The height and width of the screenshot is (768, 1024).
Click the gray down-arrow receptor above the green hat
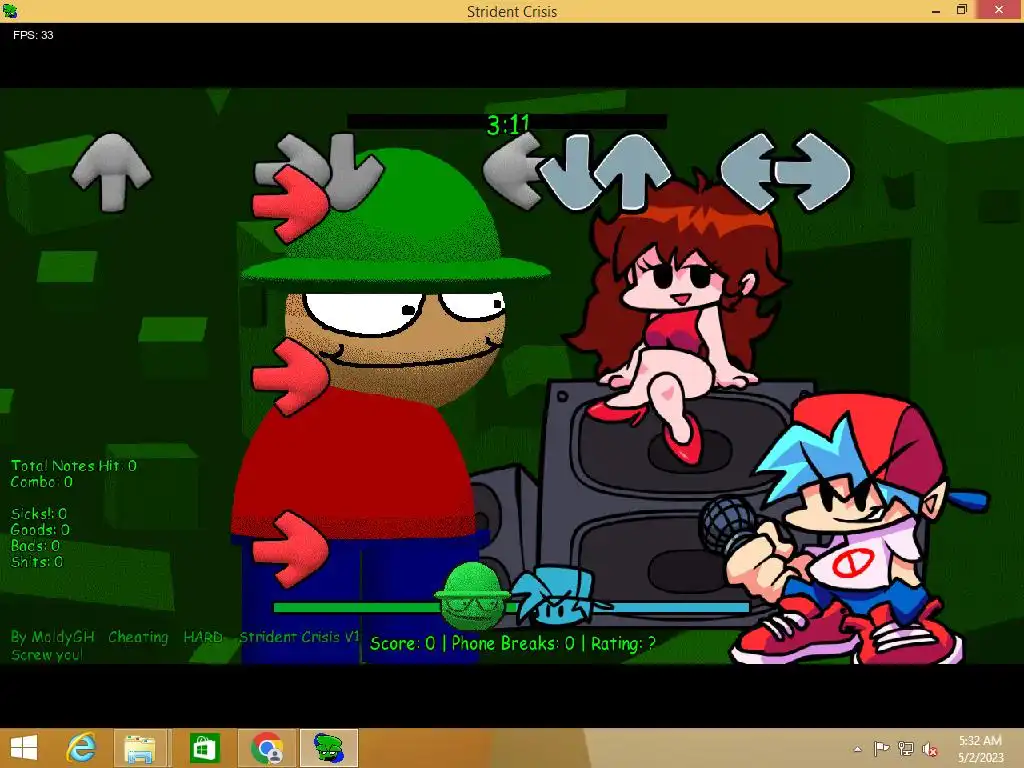pyautogui.click(x=351, y=171)
